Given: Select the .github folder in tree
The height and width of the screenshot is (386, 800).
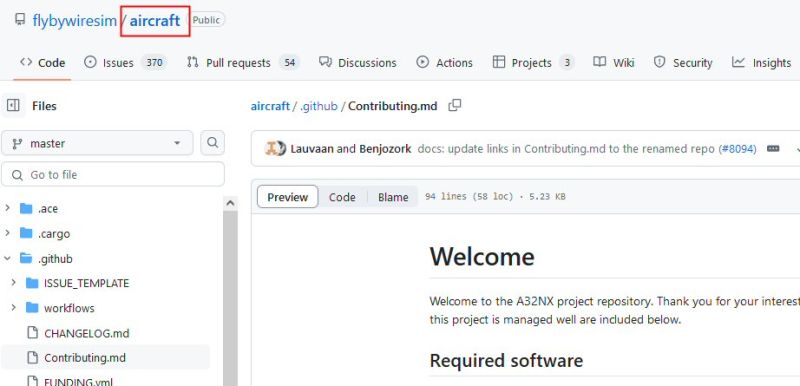Looking at the screenshot, I should [x=55, y=259].
